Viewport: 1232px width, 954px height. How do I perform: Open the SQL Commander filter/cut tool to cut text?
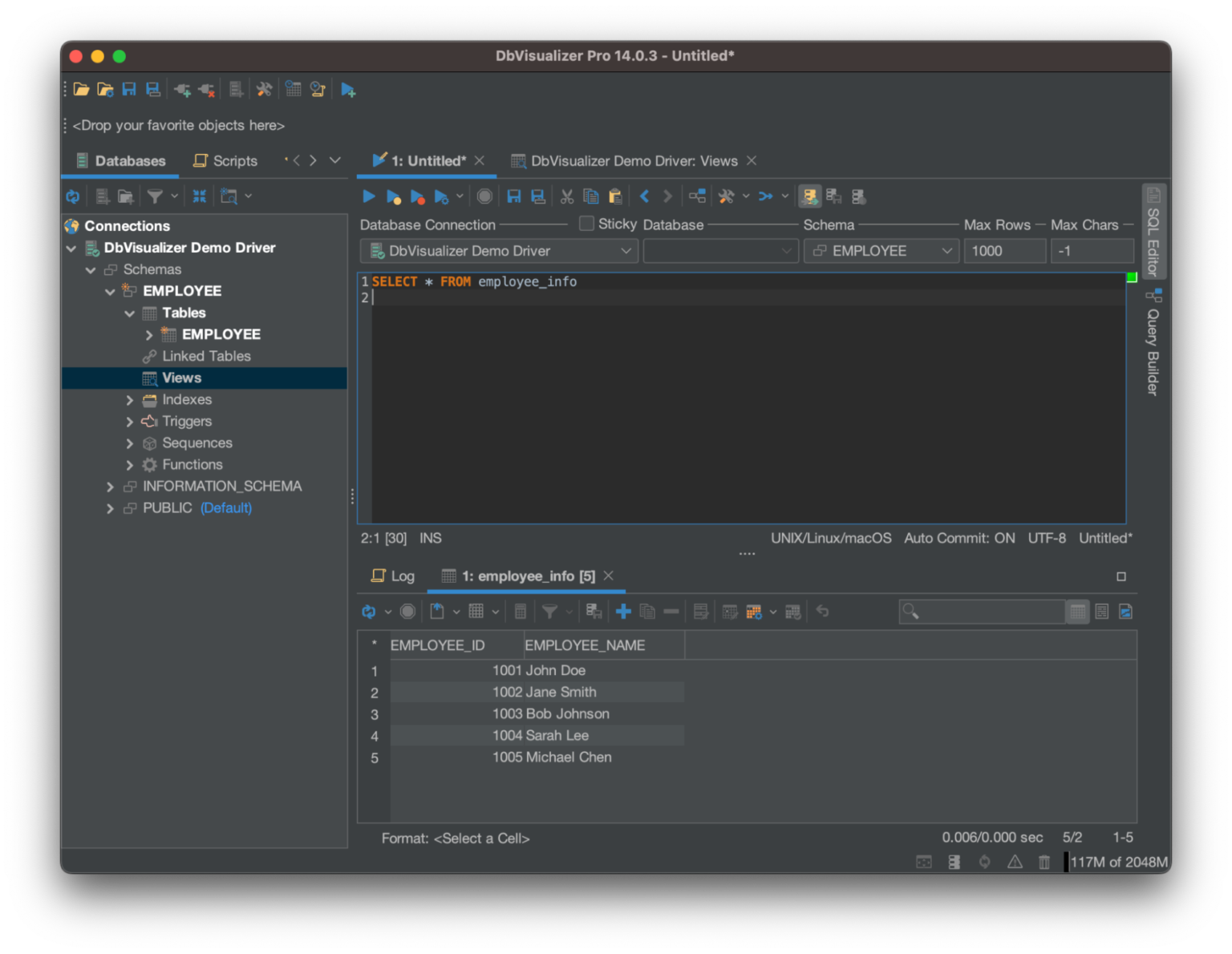[566, 196]
